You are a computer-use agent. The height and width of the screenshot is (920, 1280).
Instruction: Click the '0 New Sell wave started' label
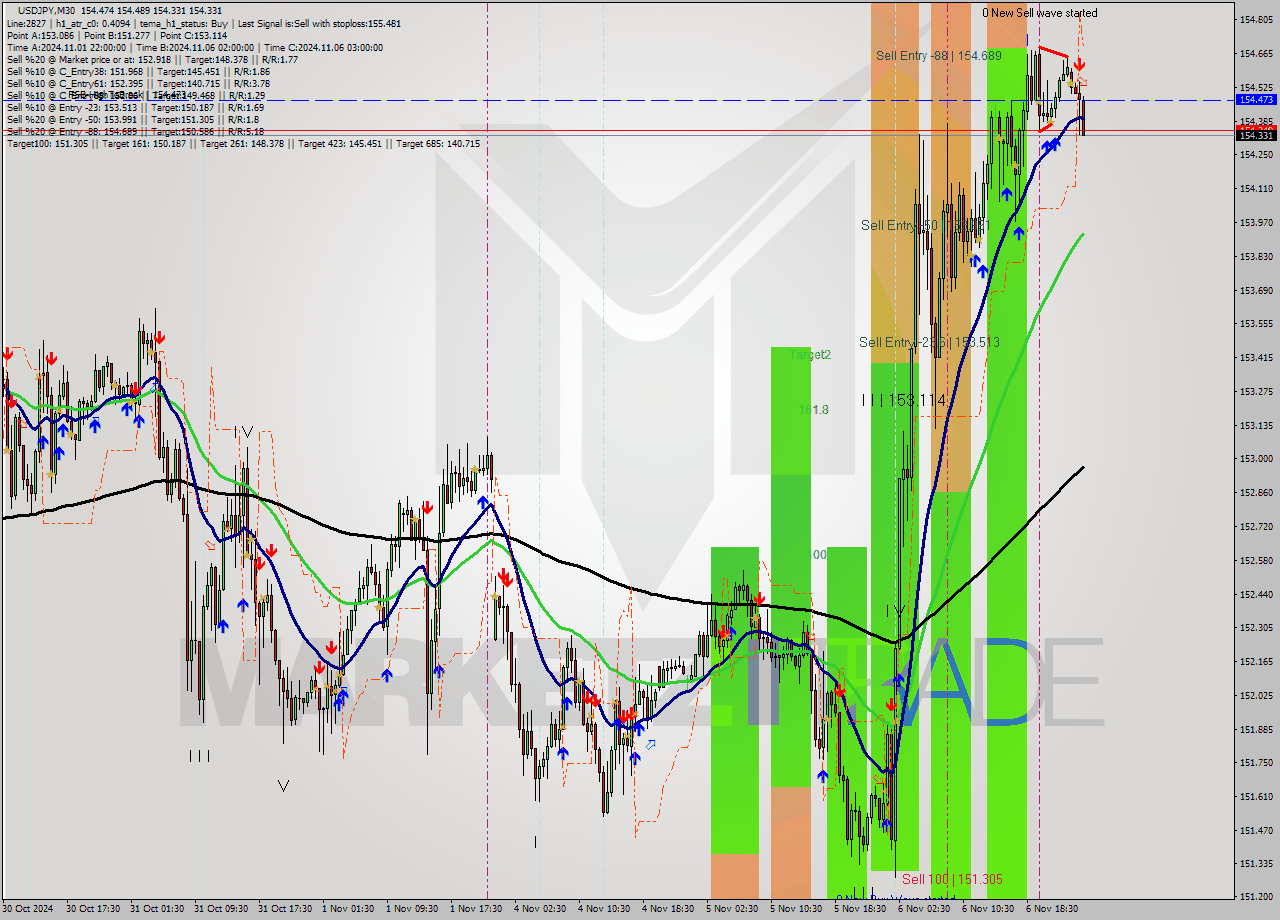pyautogui.click(x=1039, y=13)
